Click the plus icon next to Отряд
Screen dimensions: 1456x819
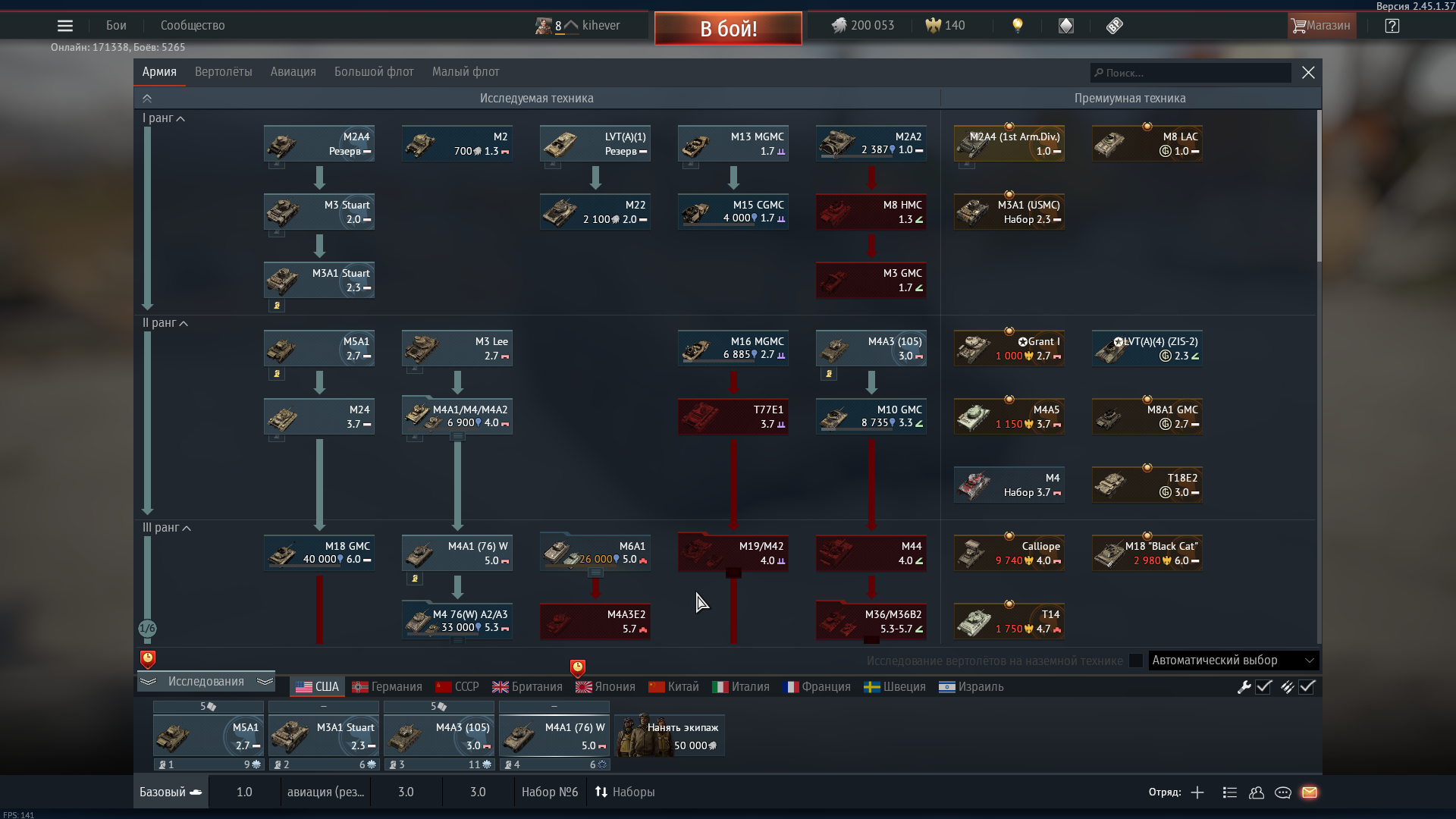[1197, 792]
